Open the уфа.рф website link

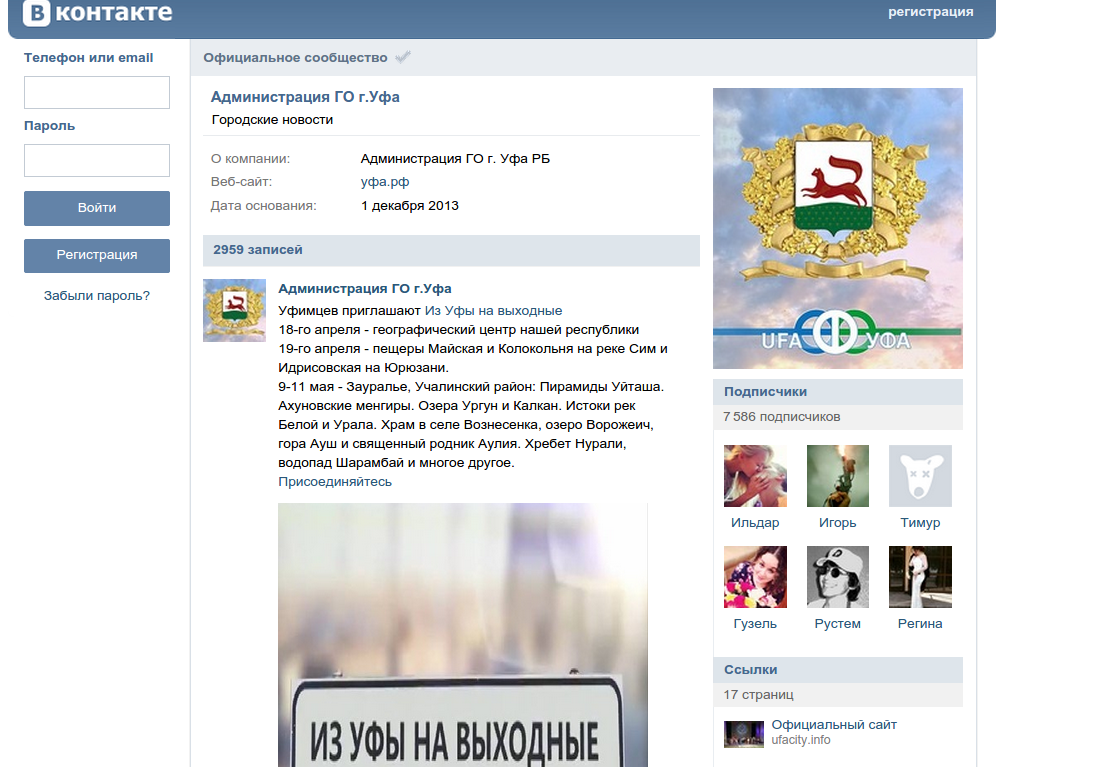click(385, 182)
